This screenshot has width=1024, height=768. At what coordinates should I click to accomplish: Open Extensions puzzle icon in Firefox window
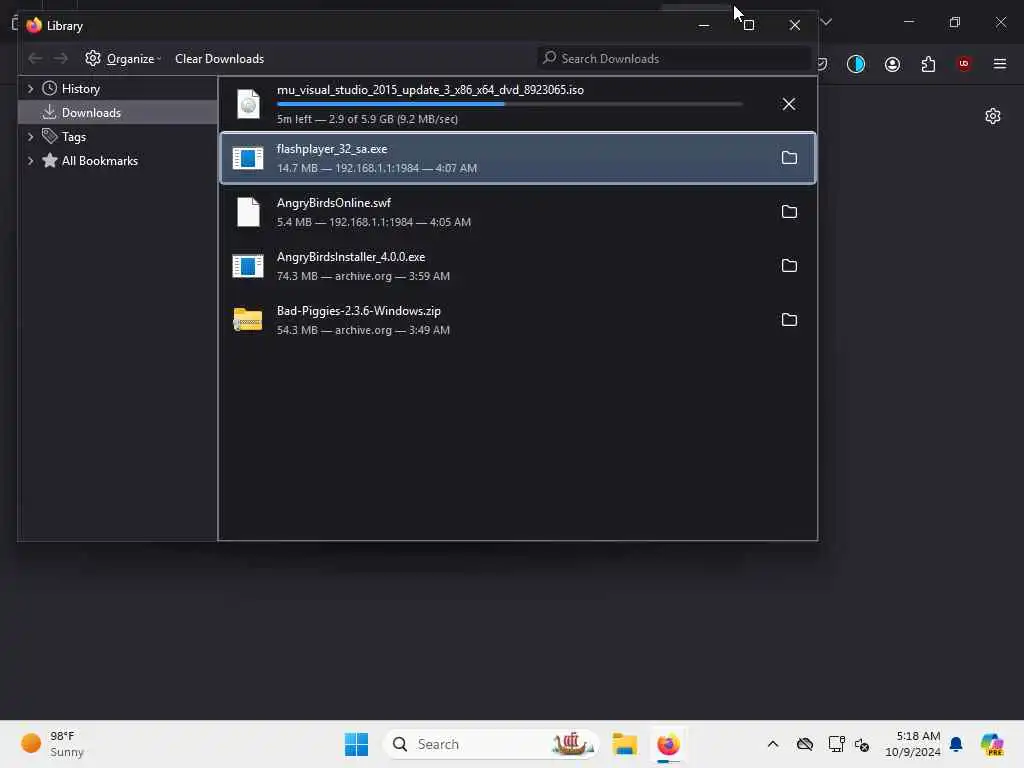point(928,64)
